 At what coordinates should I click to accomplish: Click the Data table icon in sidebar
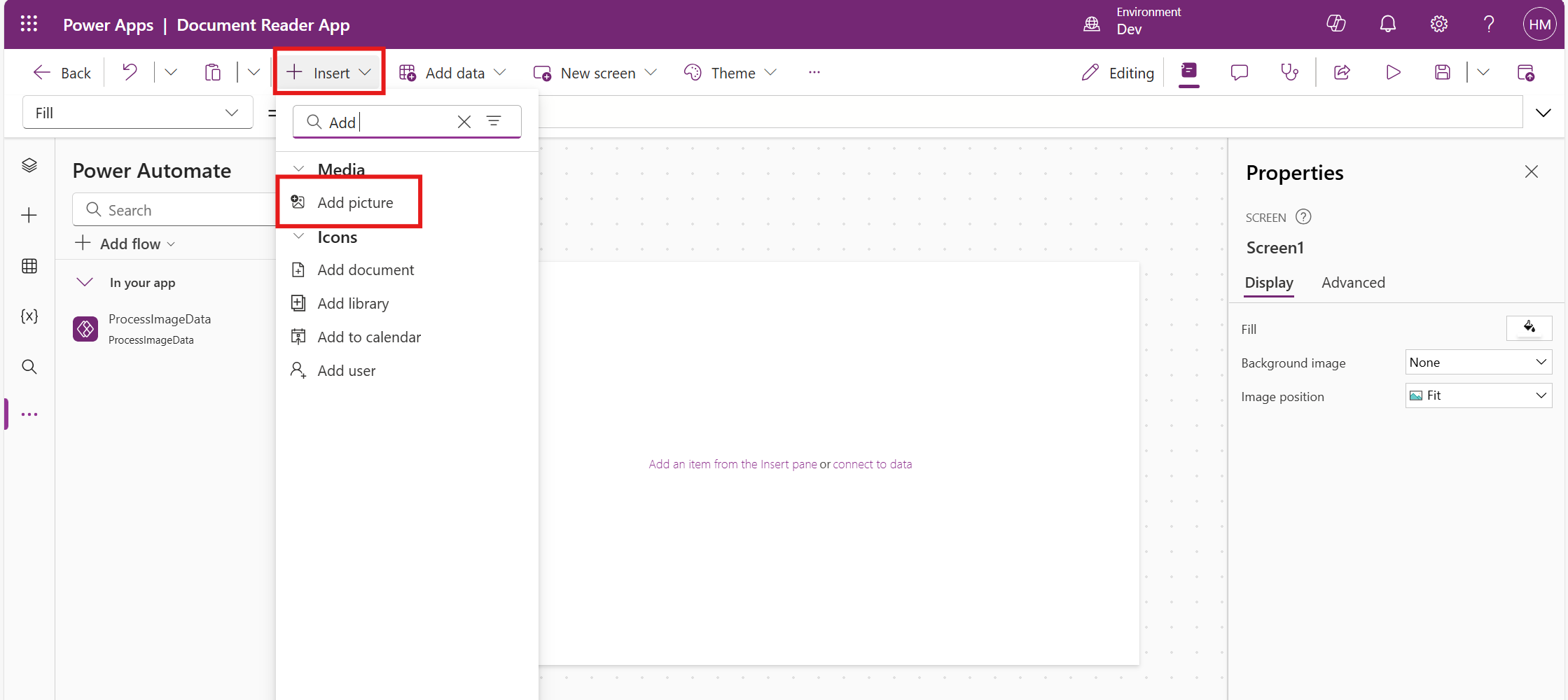coord(29,266)
